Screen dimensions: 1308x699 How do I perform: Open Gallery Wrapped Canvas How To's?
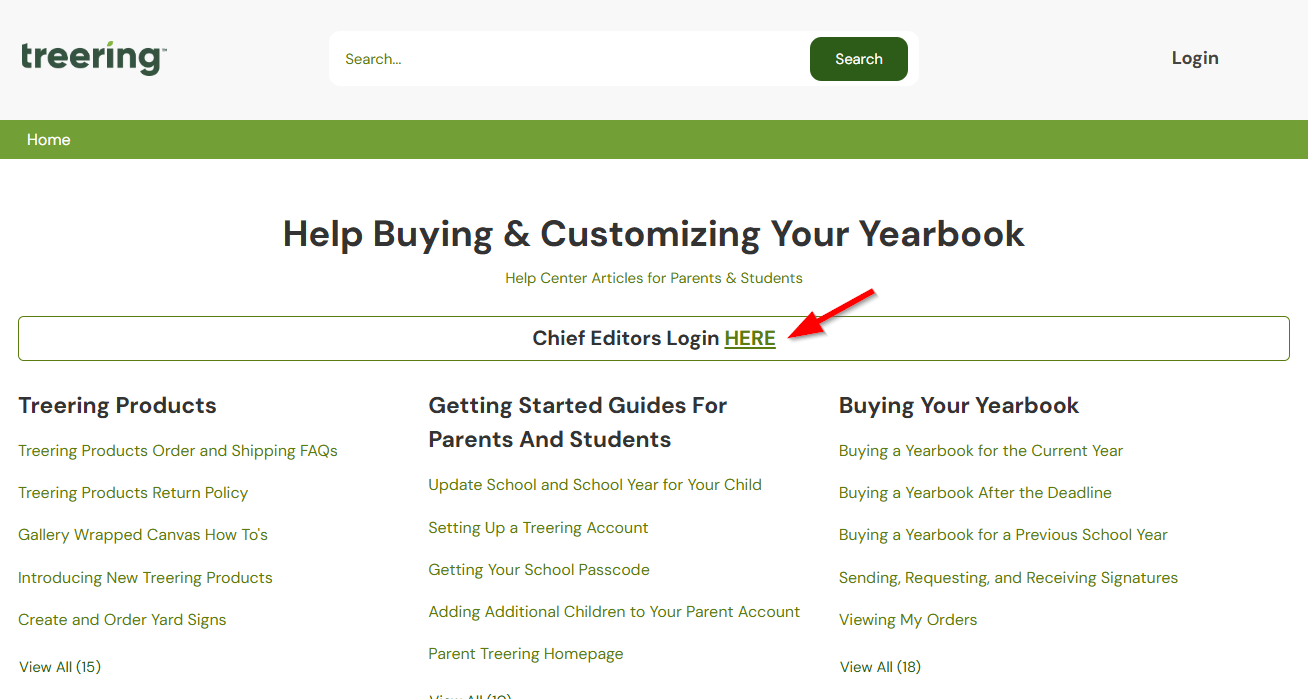pyautogui.click(x=143, y=535)
